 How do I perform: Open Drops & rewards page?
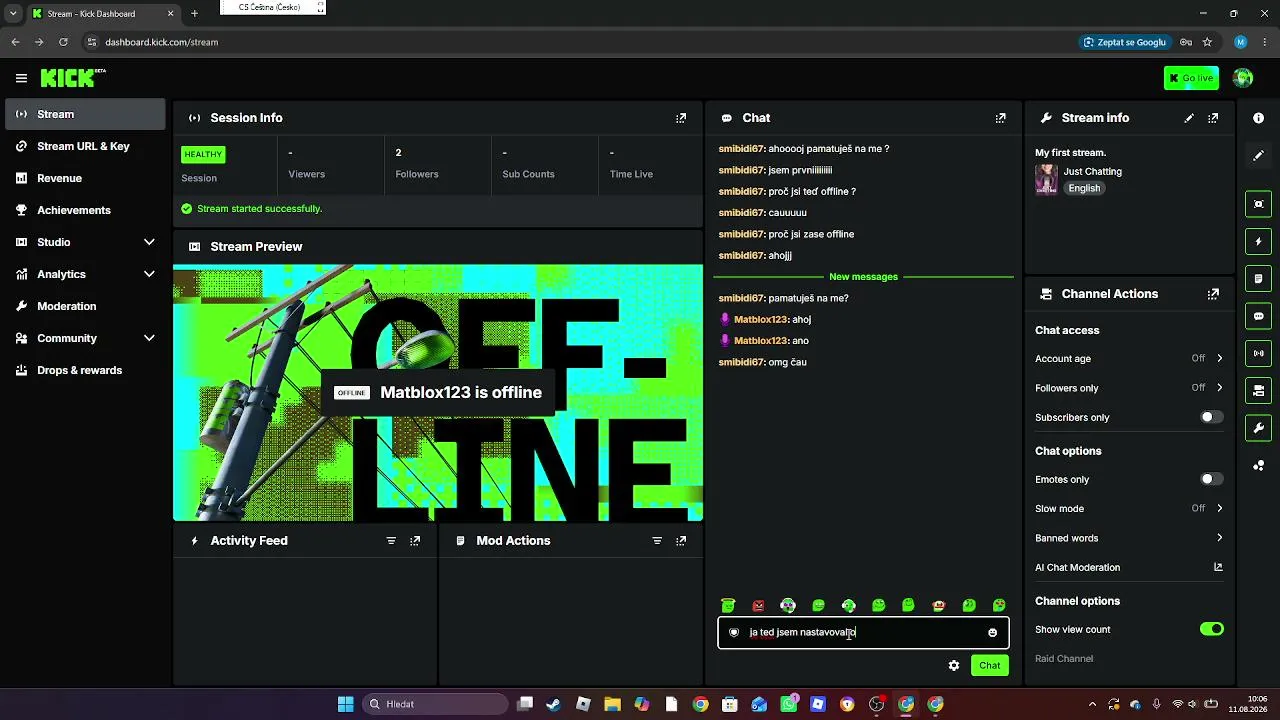coord(85,370)
